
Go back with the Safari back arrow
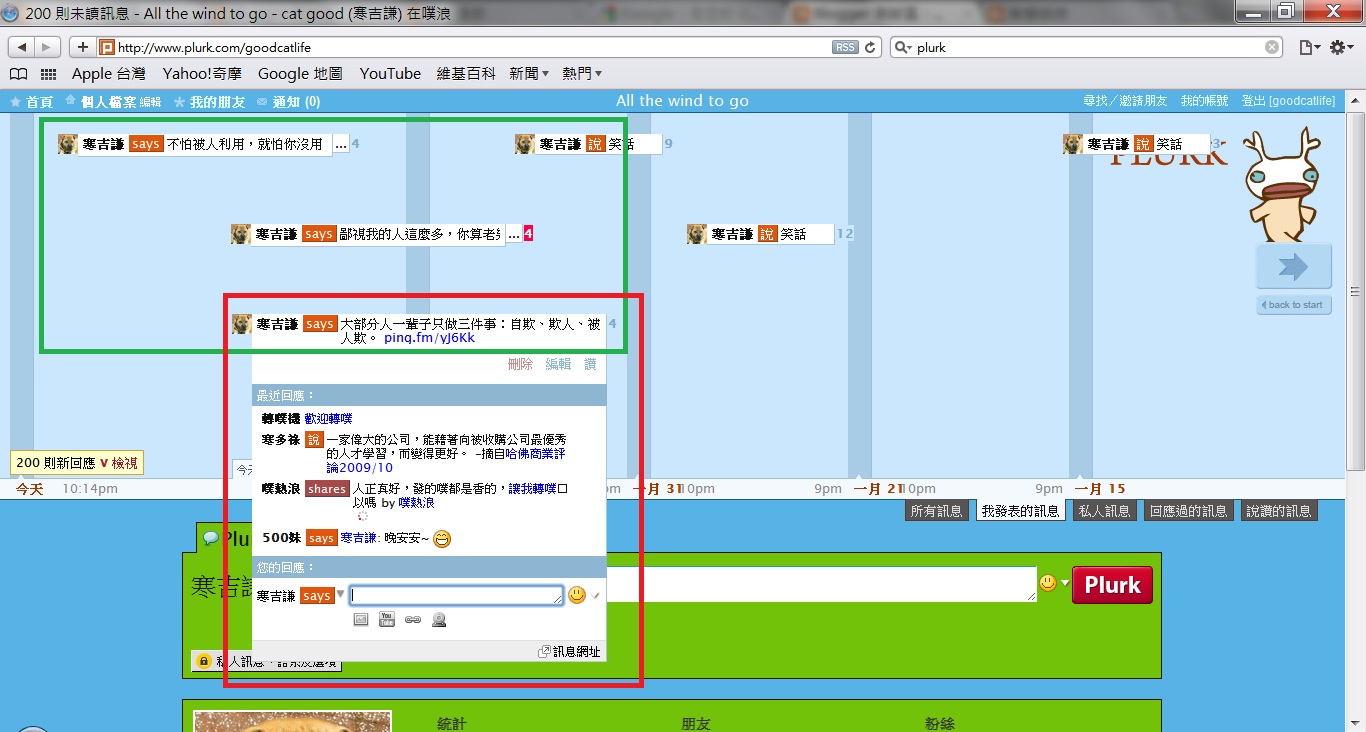coord(22,47)
